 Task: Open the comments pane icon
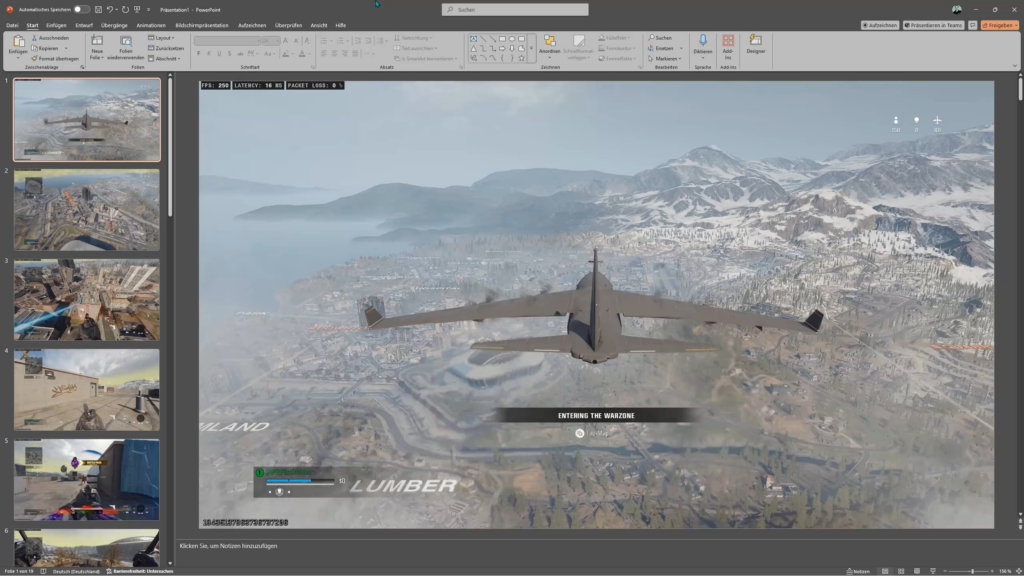[x=972, y=25]
